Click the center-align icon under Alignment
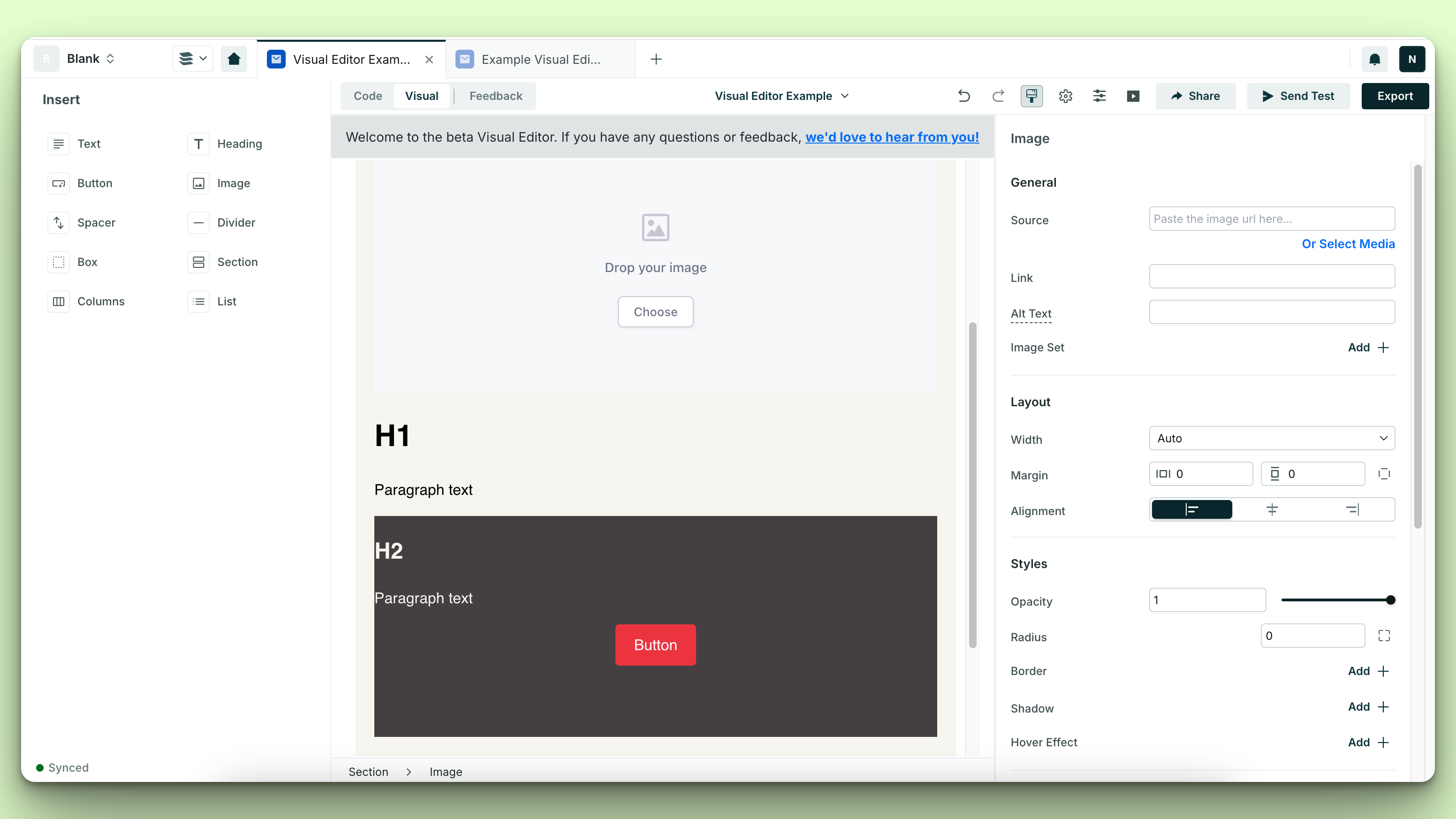Viewport: 1456px width, 819px height. pos(1272,510)
